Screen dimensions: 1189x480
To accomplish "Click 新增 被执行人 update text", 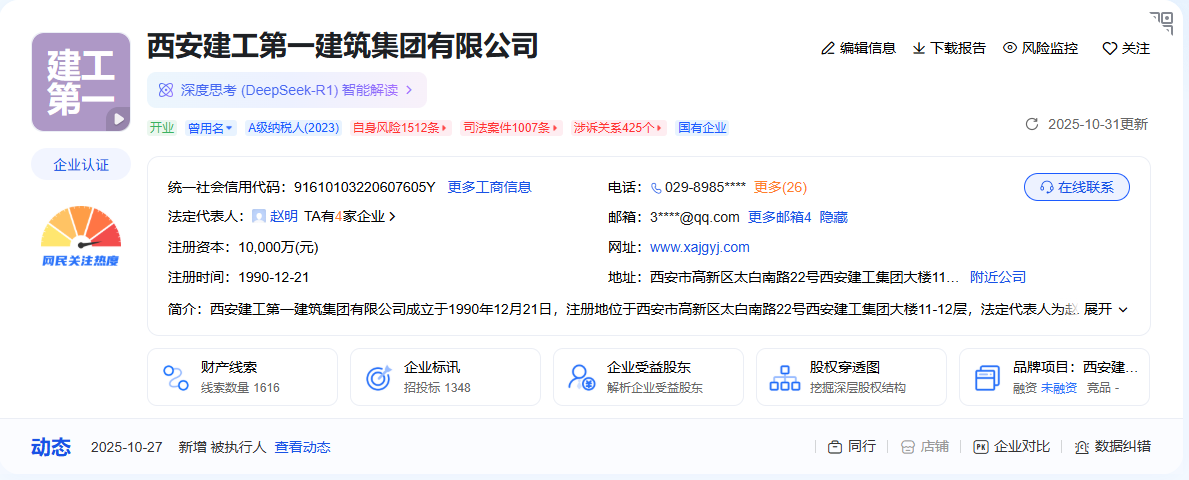I will point(222,447).
